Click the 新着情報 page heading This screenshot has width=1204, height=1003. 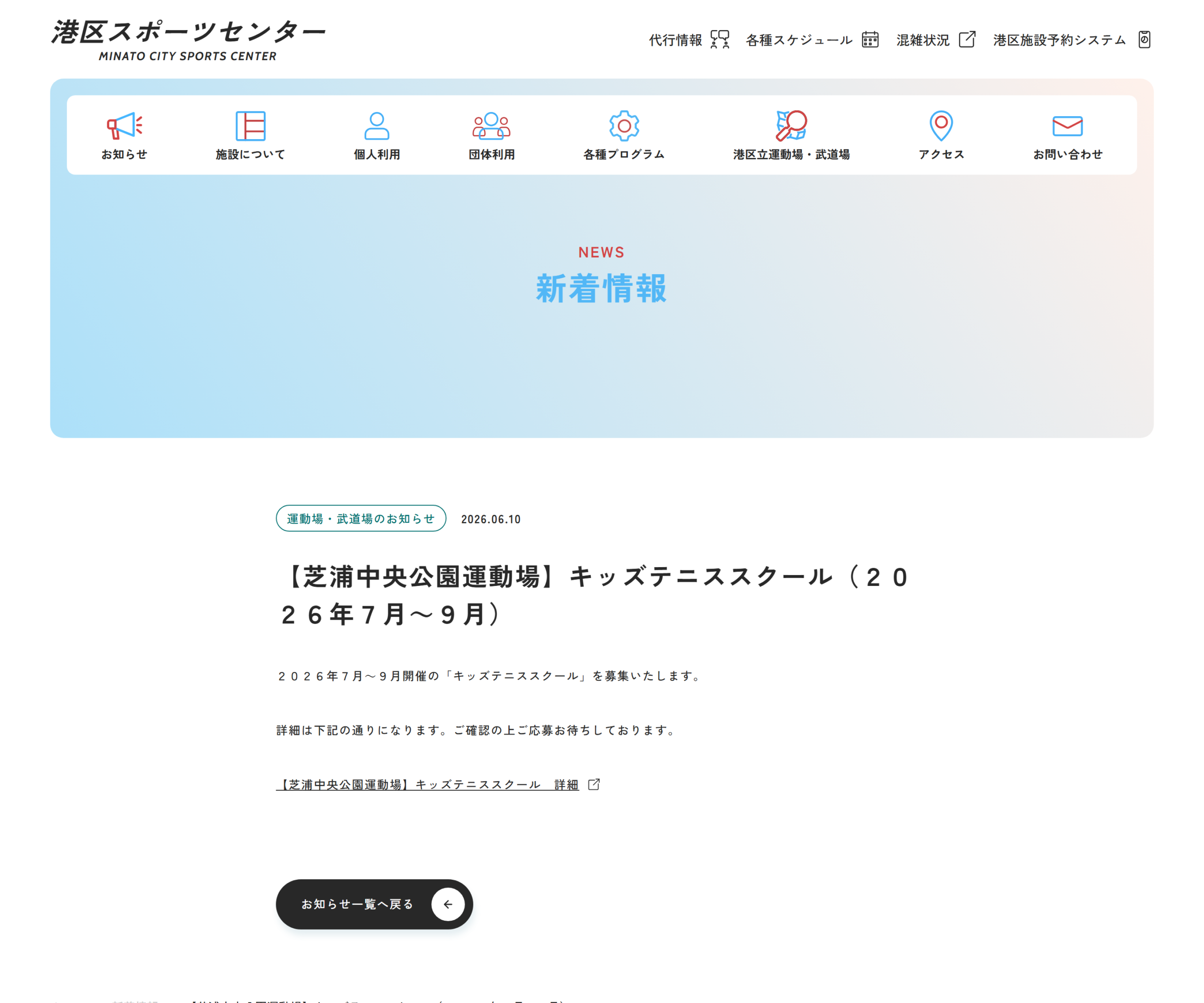[x=602, y=288]
